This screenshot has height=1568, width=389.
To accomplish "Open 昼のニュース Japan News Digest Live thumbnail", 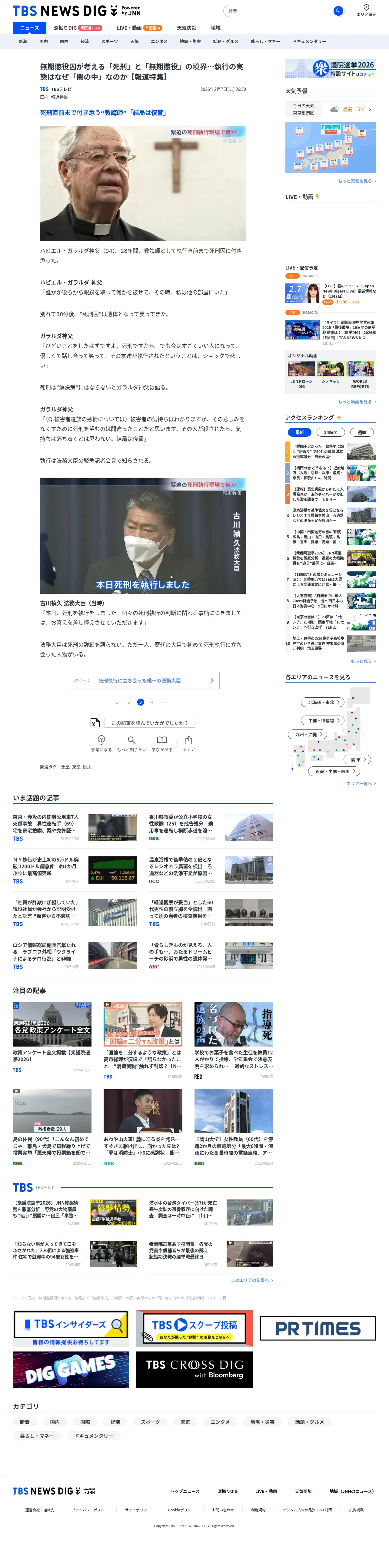I will tap(303, 293).
